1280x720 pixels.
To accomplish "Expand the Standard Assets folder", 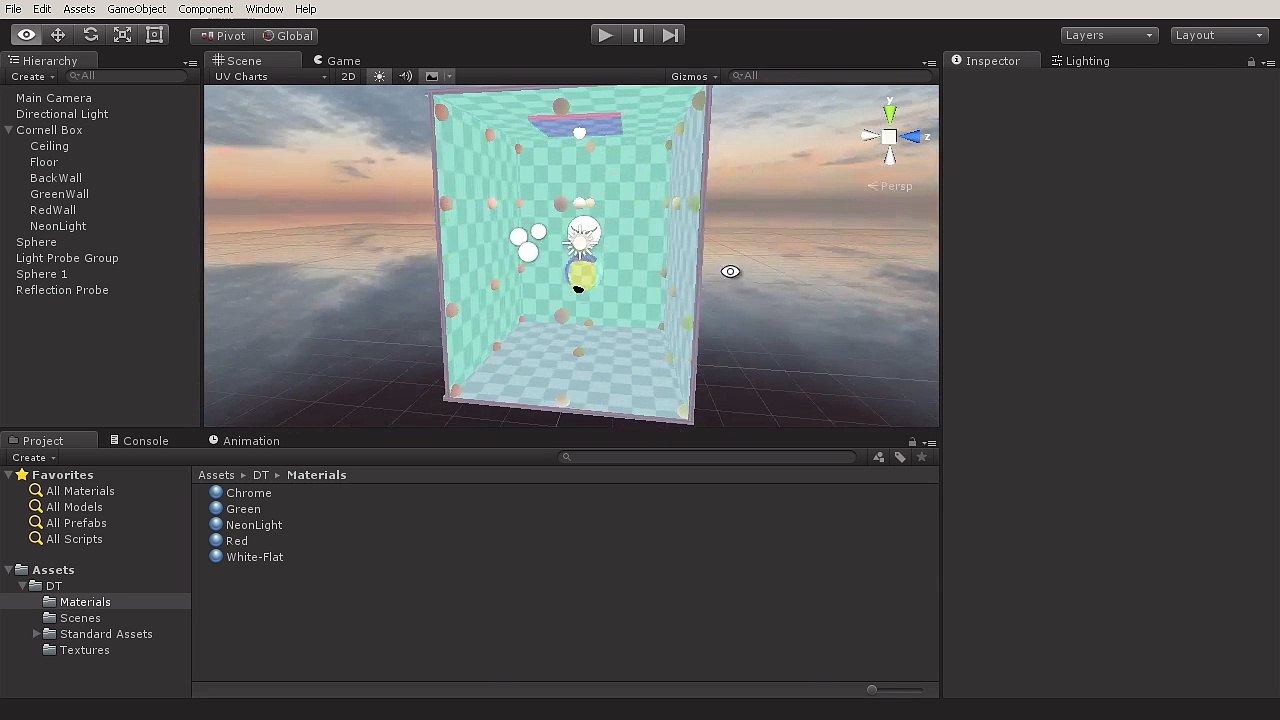I will [x=37, y=634].
